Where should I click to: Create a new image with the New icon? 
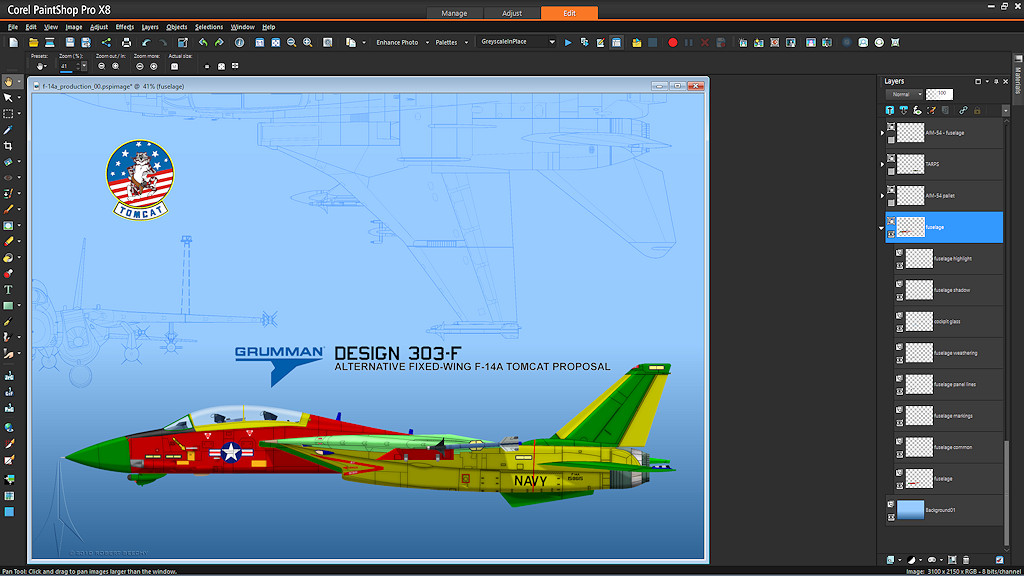click(x=14, y=42)
